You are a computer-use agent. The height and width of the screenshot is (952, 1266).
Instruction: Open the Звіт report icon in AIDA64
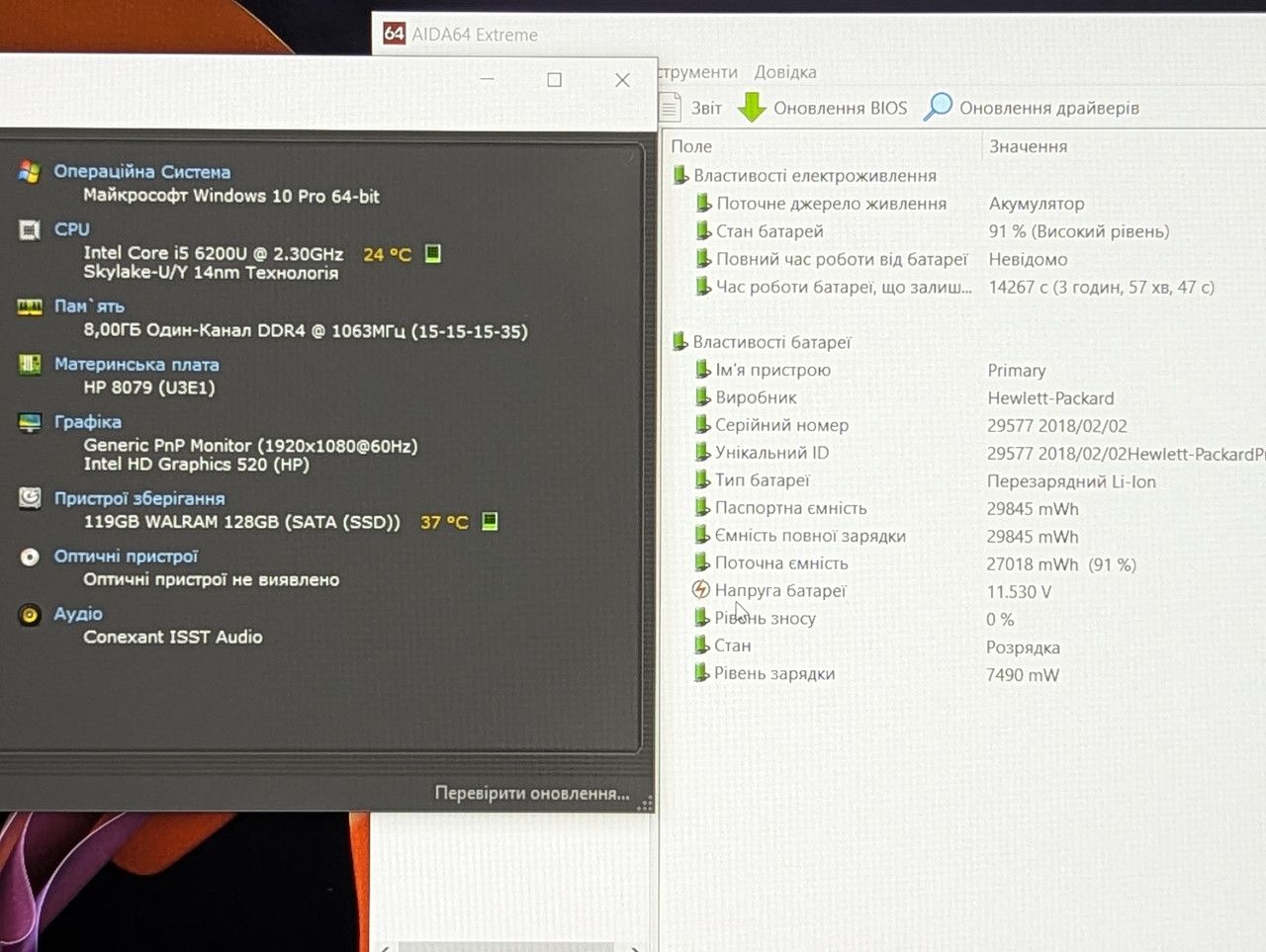pyautogui.click(x=671, y=107)
